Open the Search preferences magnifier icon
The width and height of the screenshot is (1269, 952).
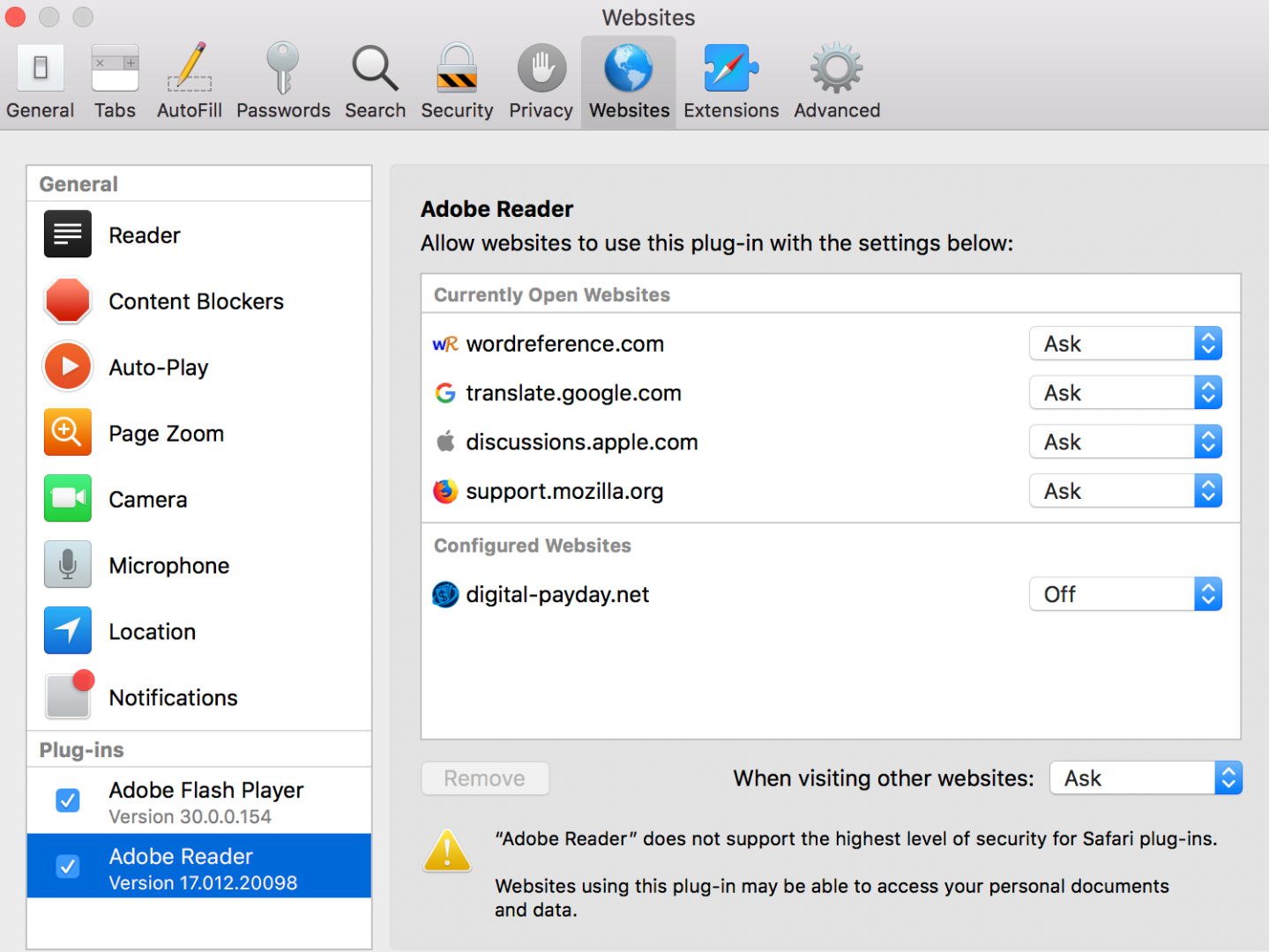376,82
